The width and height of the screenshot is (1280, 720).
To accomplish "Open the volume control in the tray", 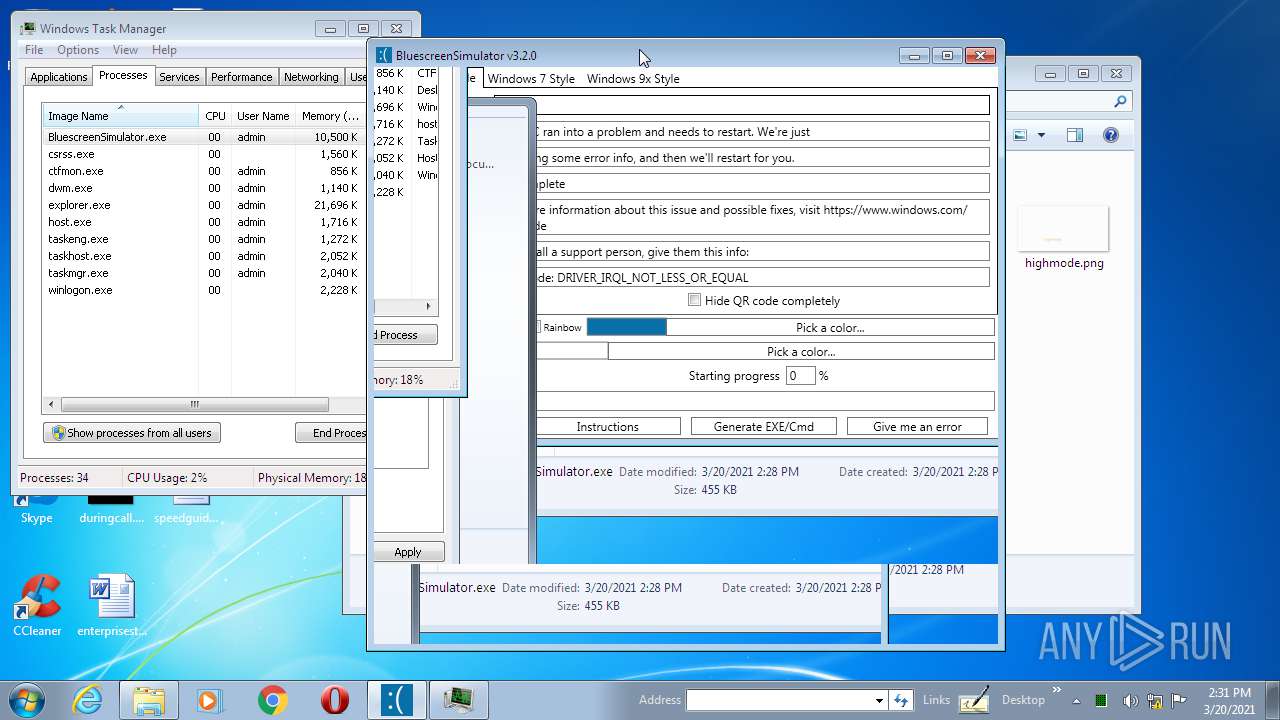I will [x=1130, y=701].
